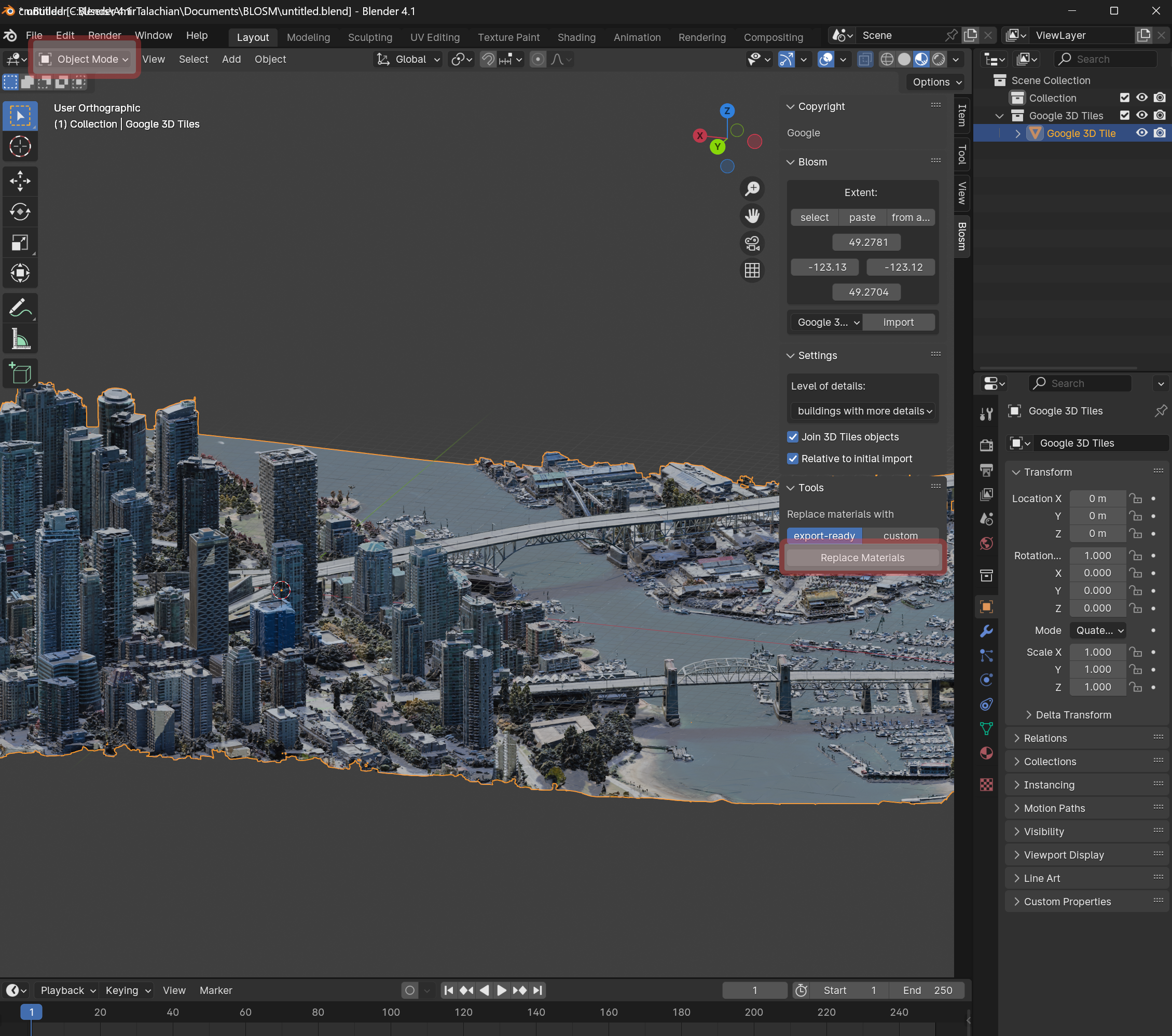
Task: Open Google 3D Tiles import type dropdown
Action: pos(826,322)
